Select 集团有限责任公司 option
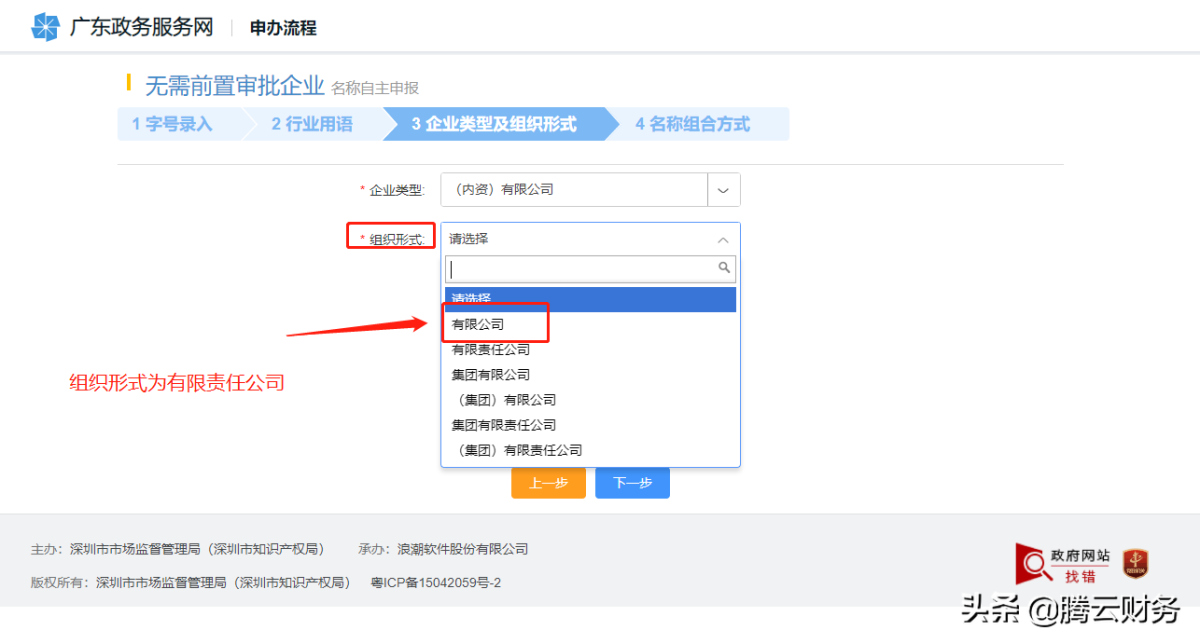Image resolution: width=1200 pixels, height=644 pixels. (504, 425)
